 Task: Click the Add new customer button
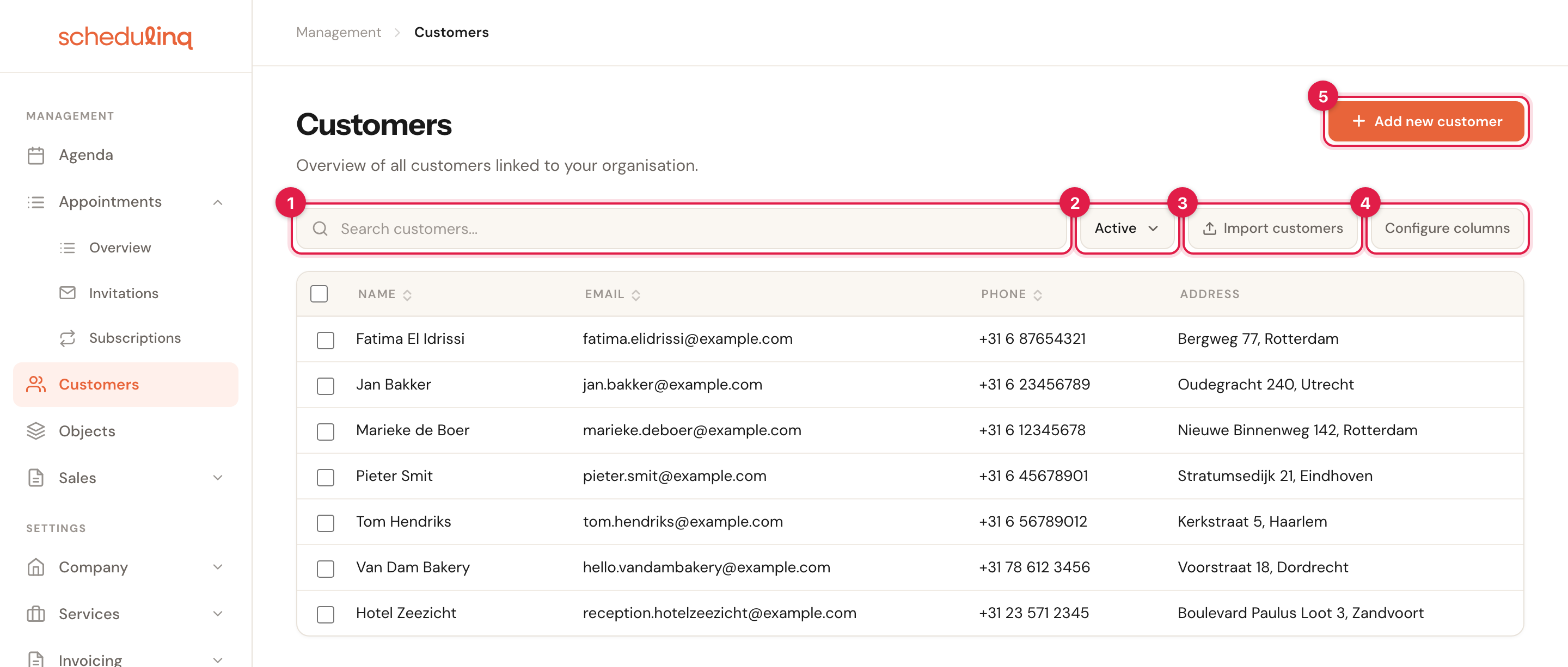[1425, 122]
